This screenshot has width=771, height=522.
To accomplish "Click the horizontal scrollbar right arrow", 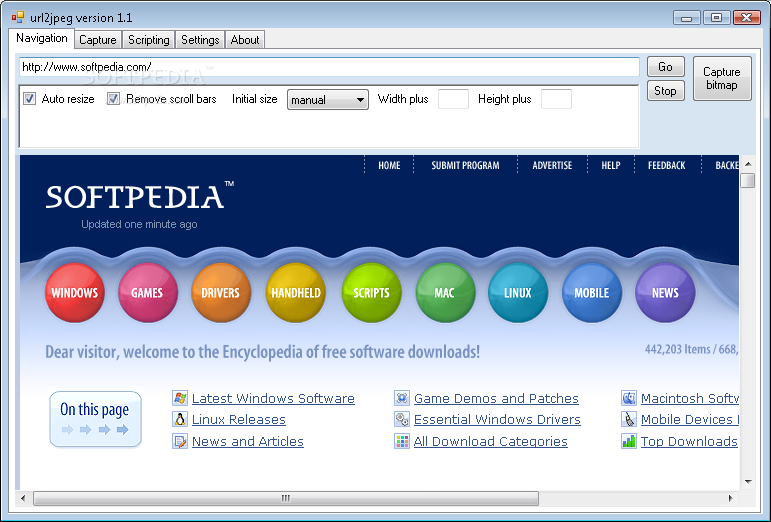I will 731,498.
